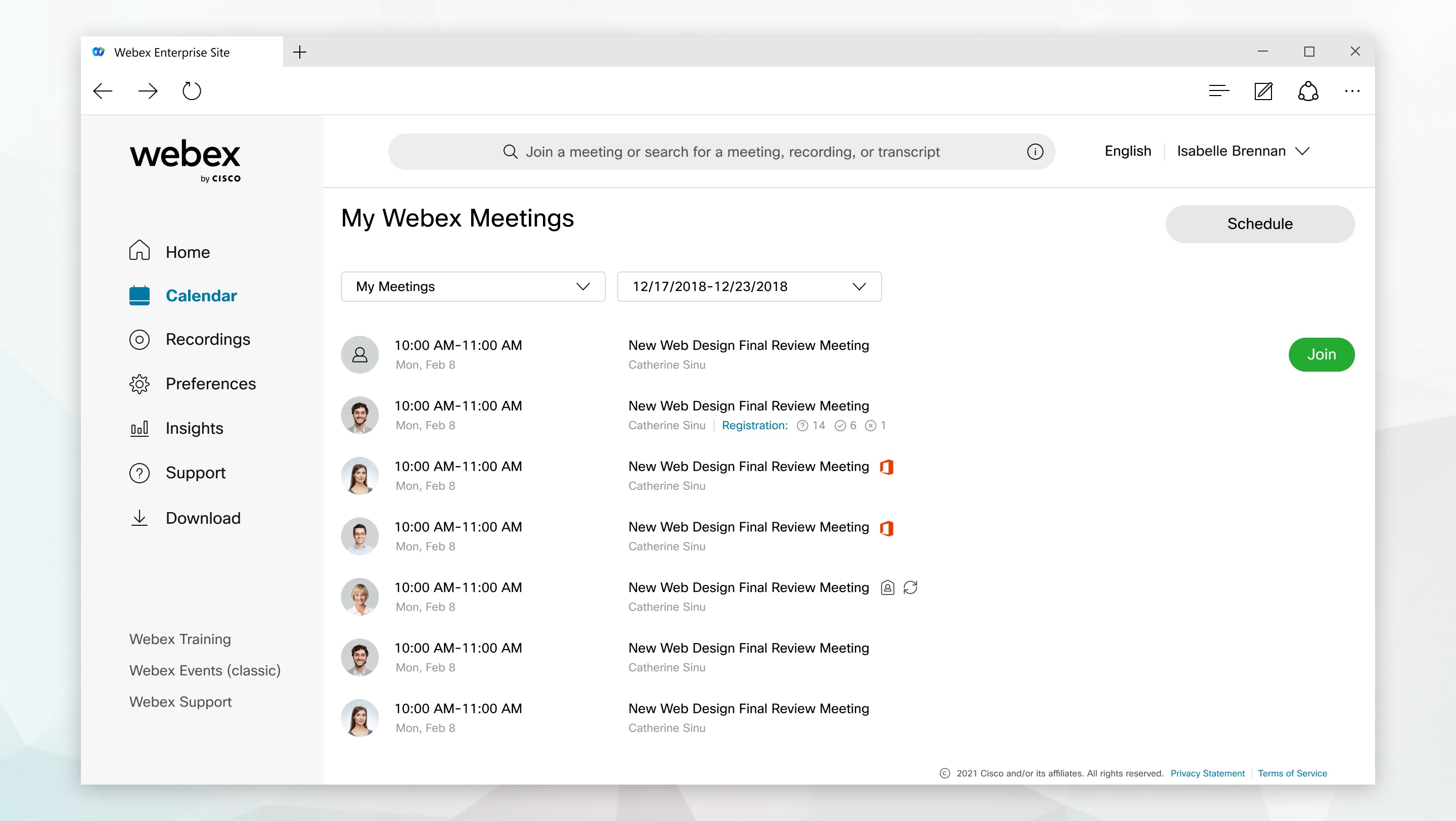Reload the page with the refresh icon

(x=192, y=90)
